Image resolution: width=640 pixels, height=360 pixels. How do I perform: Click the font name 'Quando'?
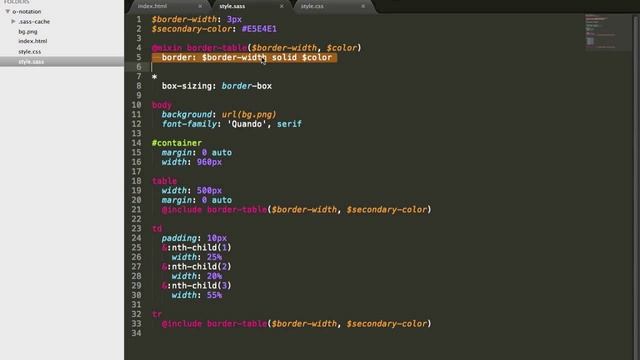click(247, 124)
